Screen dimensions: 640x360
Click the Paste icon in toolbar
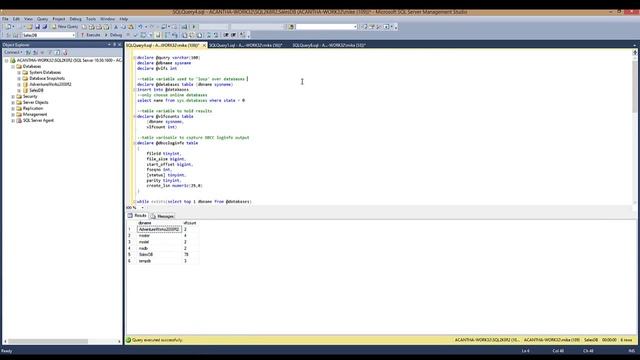[x=131, y=27]
